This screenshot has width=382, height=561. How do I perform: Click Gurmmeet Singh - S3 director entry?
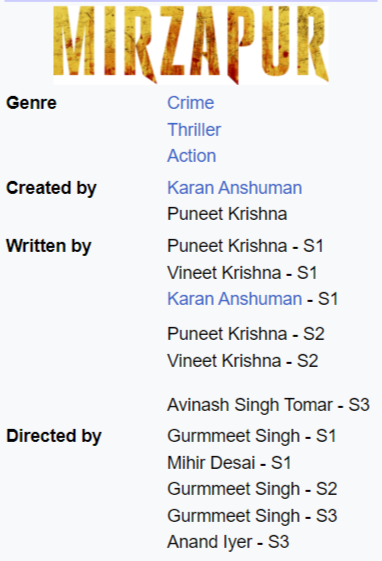coord(252,516)
